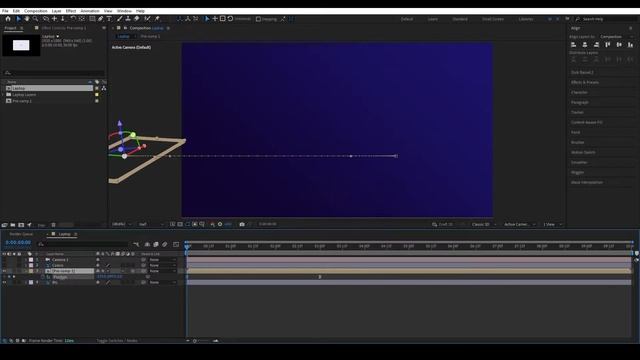Open Parent dropdown for BG layer
The height and width of the screenshot is (360, 640).
pyautogui.click(x=162, y=282)
